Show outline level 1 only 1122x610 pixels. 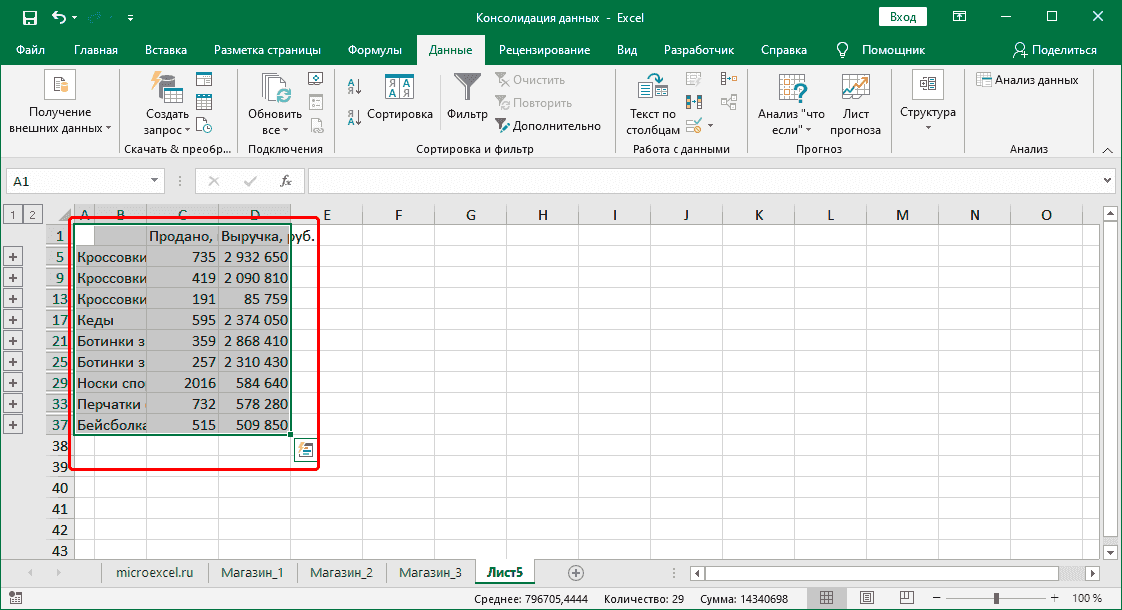coord(12,214)
